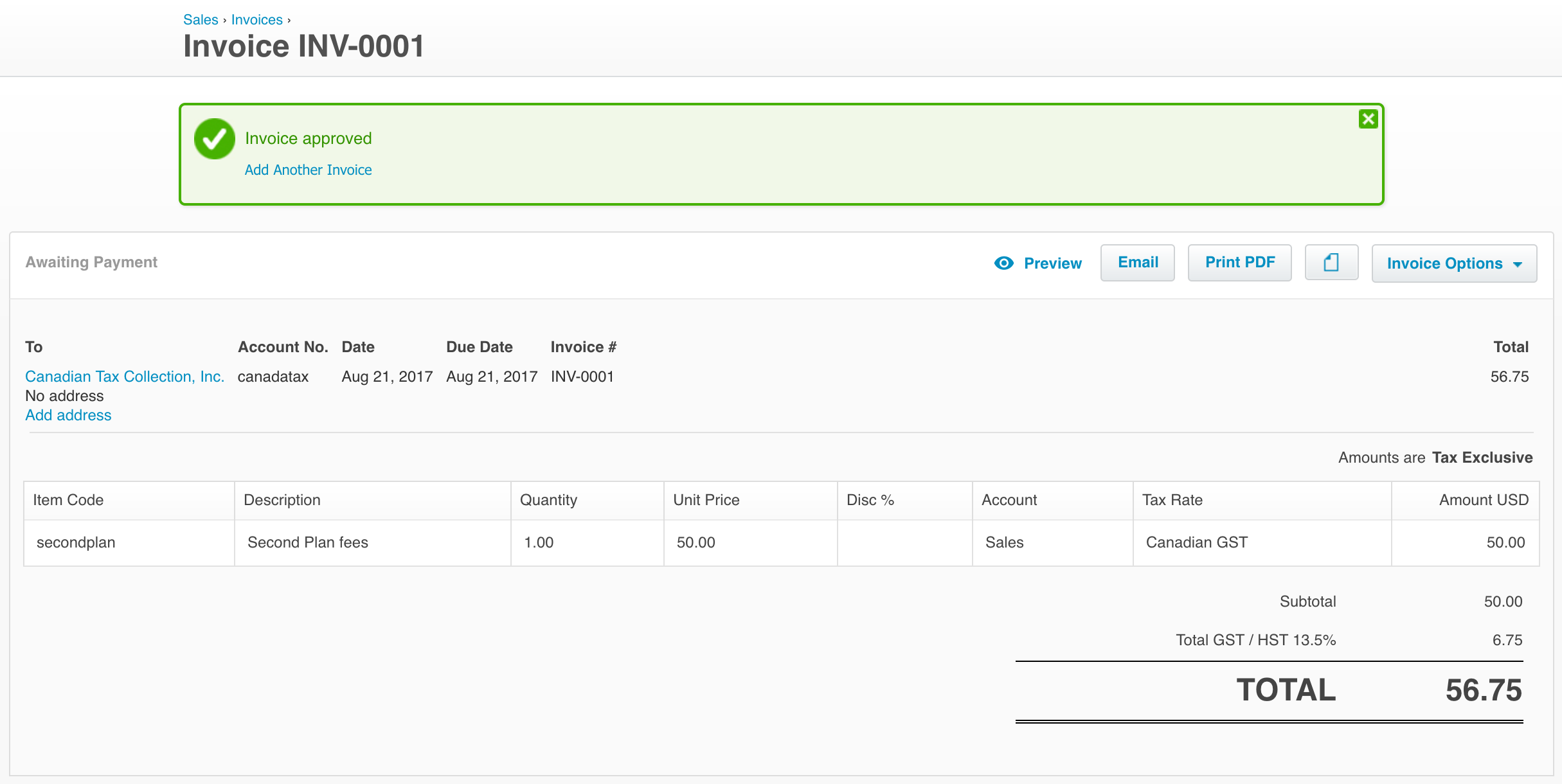Click the TOTAL amount 56.75

(x=1484, y=690)
